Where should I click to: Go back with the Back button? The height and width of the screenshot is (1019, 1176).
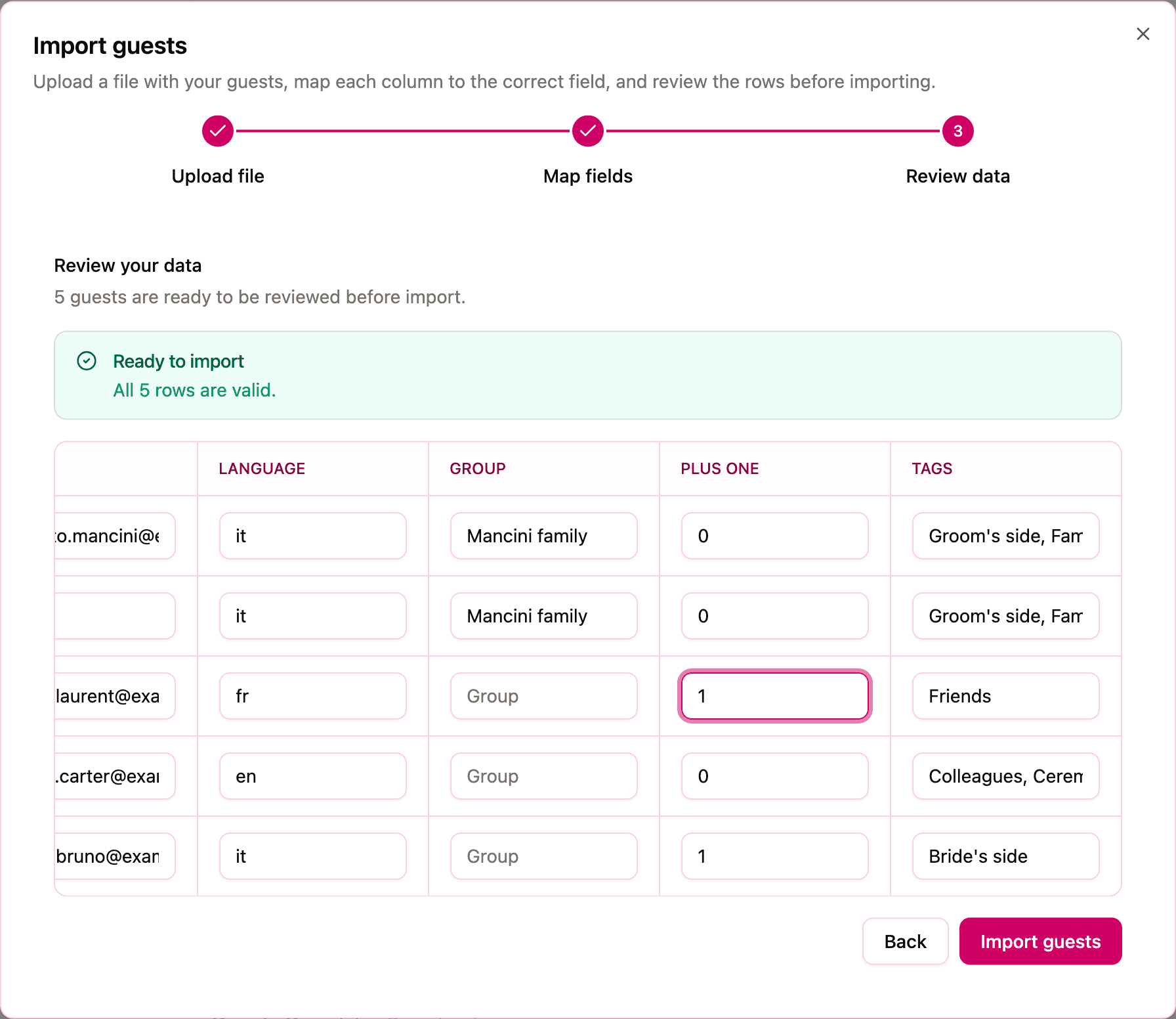tap(905, 941)
